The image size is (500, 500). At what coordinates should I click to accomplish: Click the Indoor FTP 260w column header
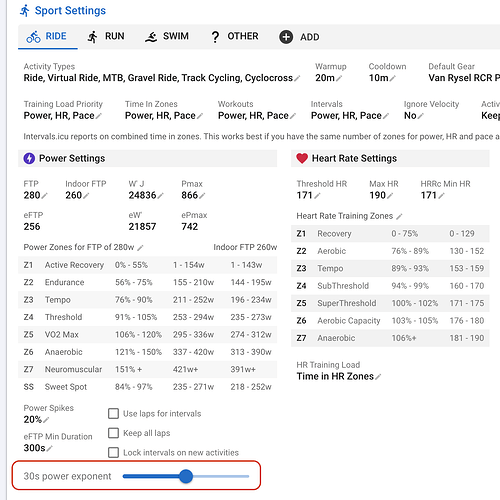(245, 247)
